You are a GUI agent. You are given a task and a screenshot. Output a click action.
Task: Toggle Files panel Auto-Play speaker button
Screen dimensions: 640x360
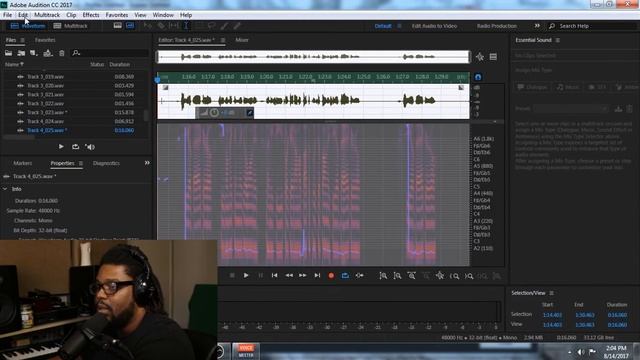point(90,147)
